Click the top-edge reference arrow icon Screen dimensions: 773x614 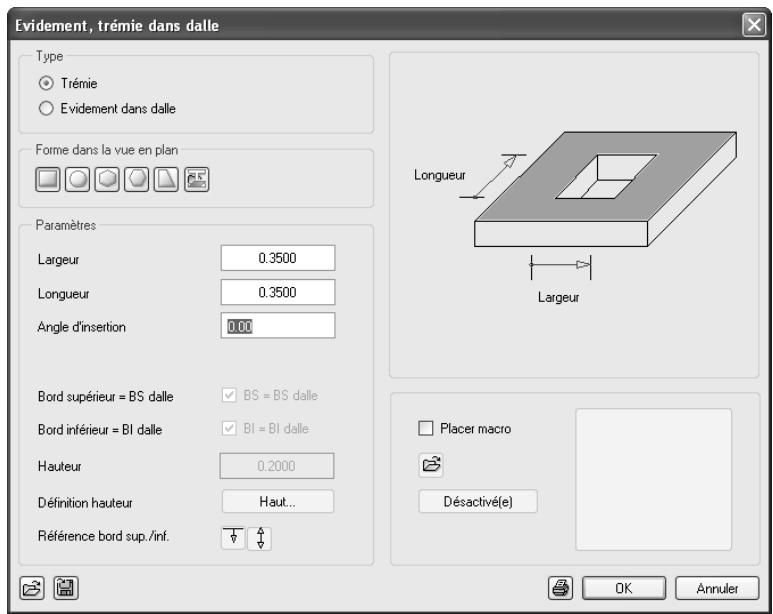click(x=233, y=538)
